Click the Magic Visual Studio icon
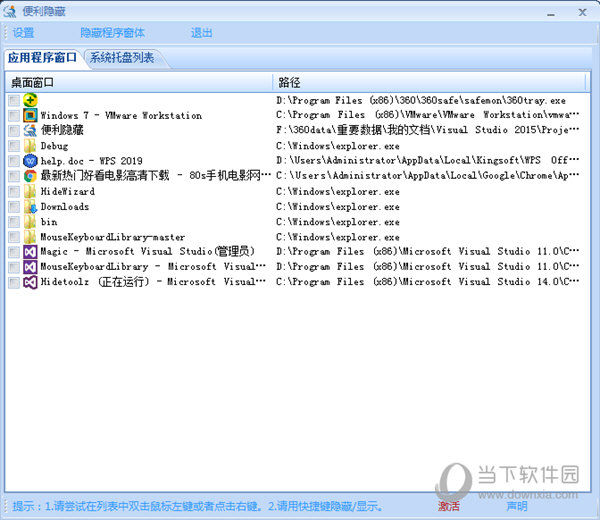The height and width of the screenshot is (520, 600). coord(30,252)
